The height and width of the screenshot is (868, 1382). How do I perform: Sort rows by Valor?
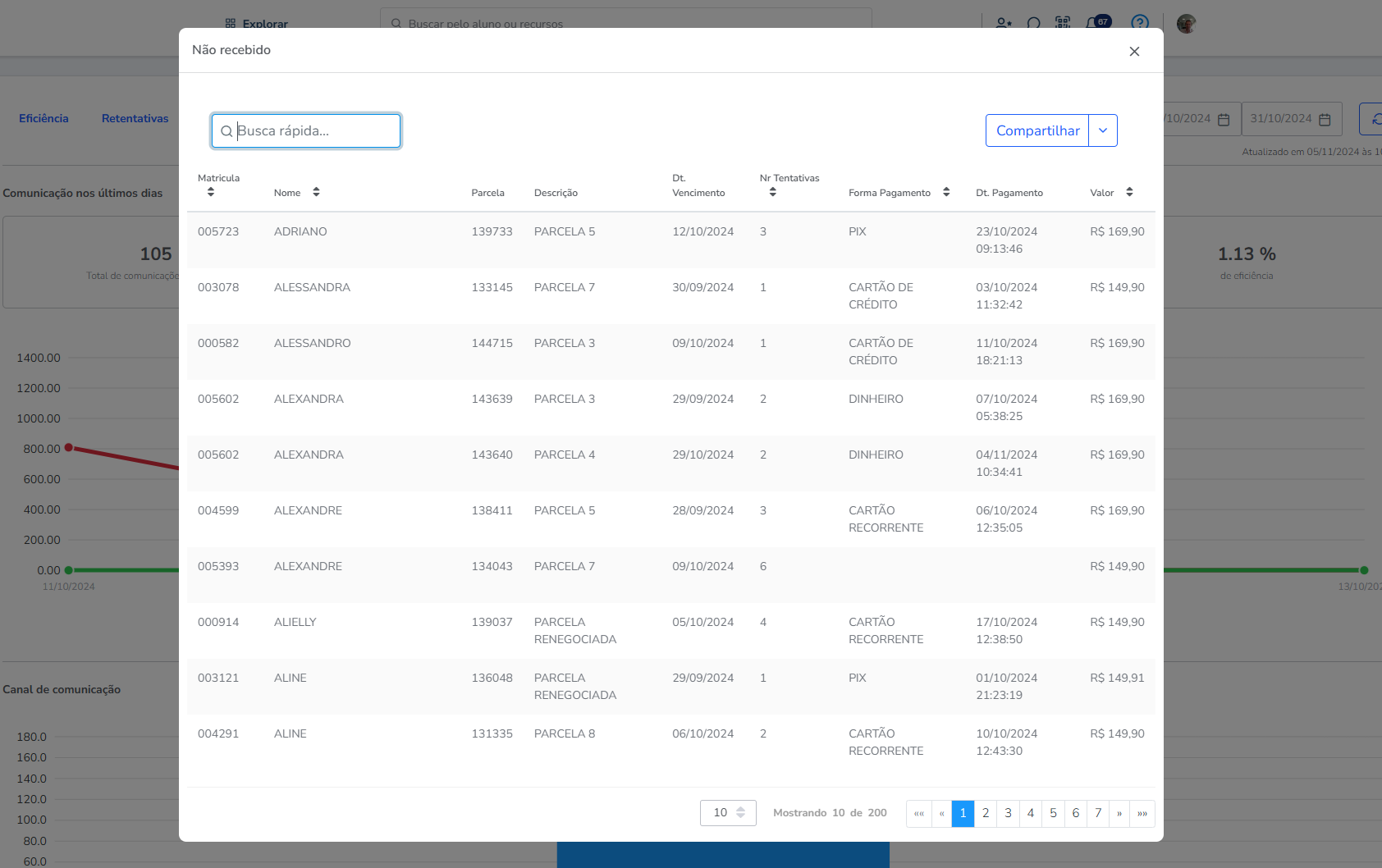pyautogui.click(x=1129, y=192)
